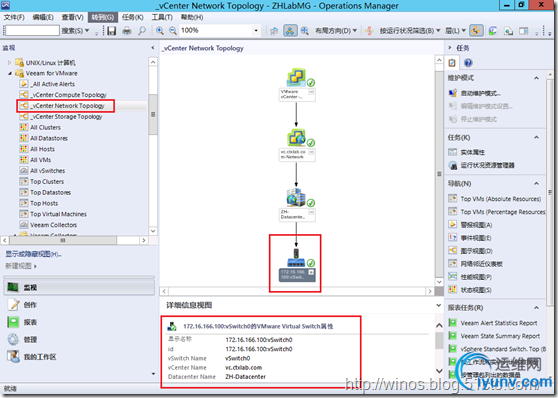Select _All Active Alerts view
This screenshot has height=398, width=558.
click(x=52, y=84)
